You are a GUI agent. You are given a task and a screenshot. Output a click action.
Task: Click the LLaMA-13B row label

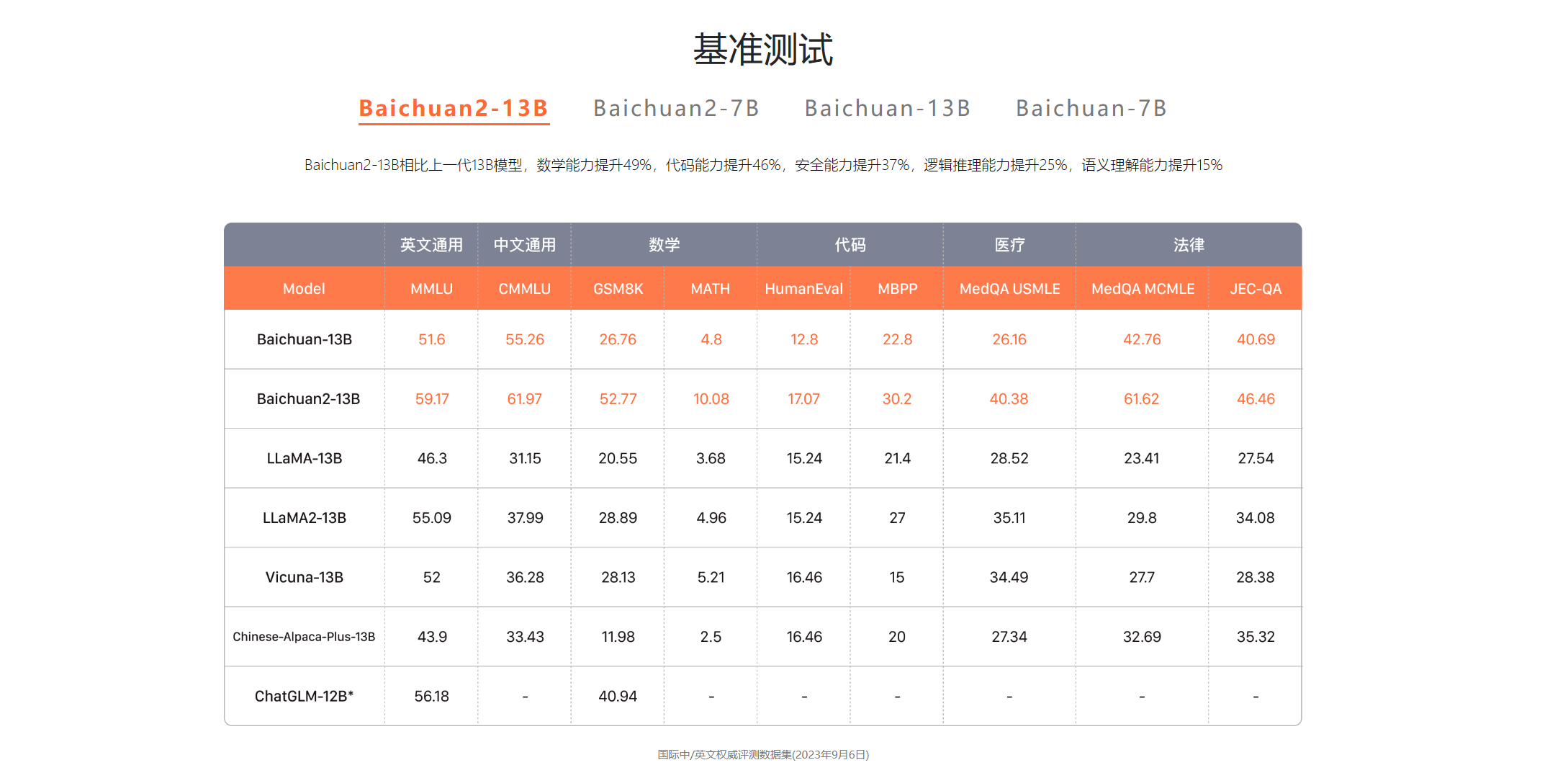[x=305, y=458]
